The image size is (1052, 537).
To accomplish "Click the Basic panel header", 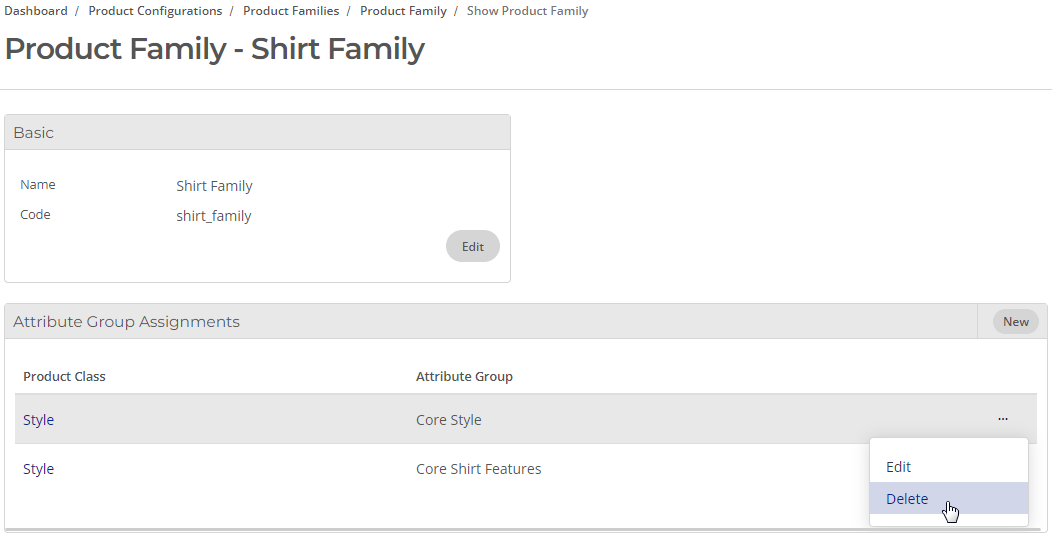I will tap(258, 132).
